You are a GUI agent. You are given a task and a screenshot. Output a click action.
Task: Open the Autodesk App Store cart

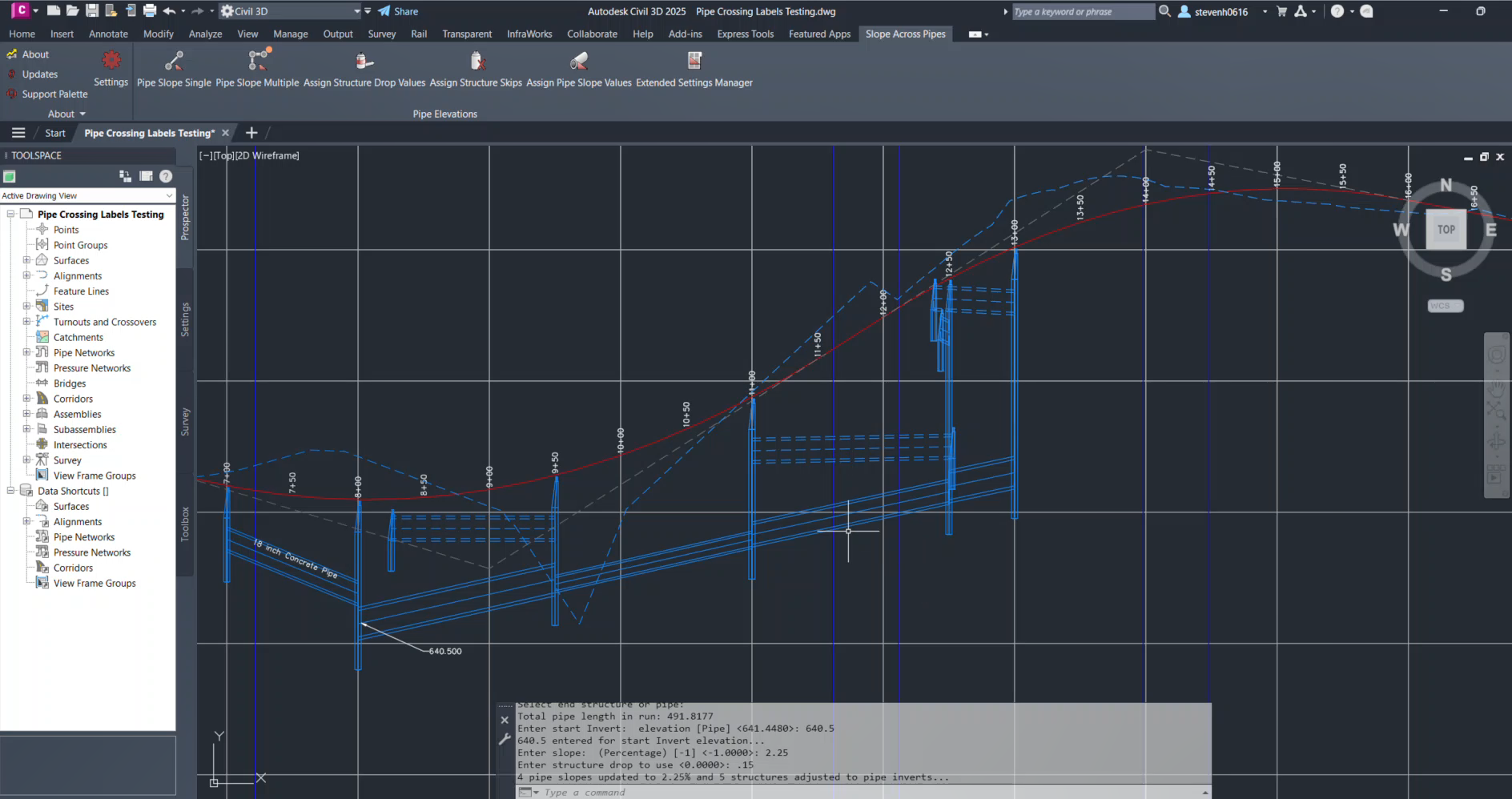pyautogui.click(x=1281, y=11)
